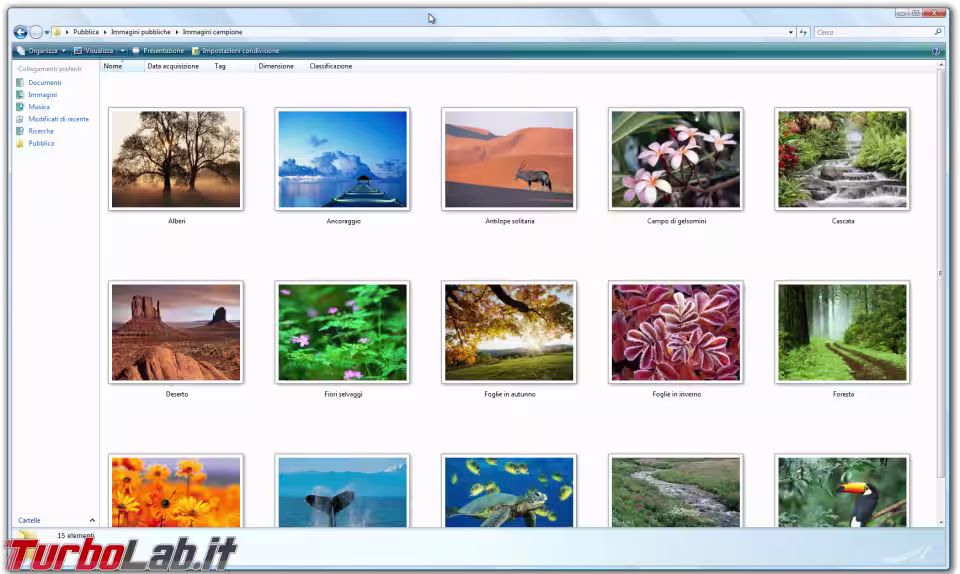Click the search magnifier icon

tap(938, 32)
